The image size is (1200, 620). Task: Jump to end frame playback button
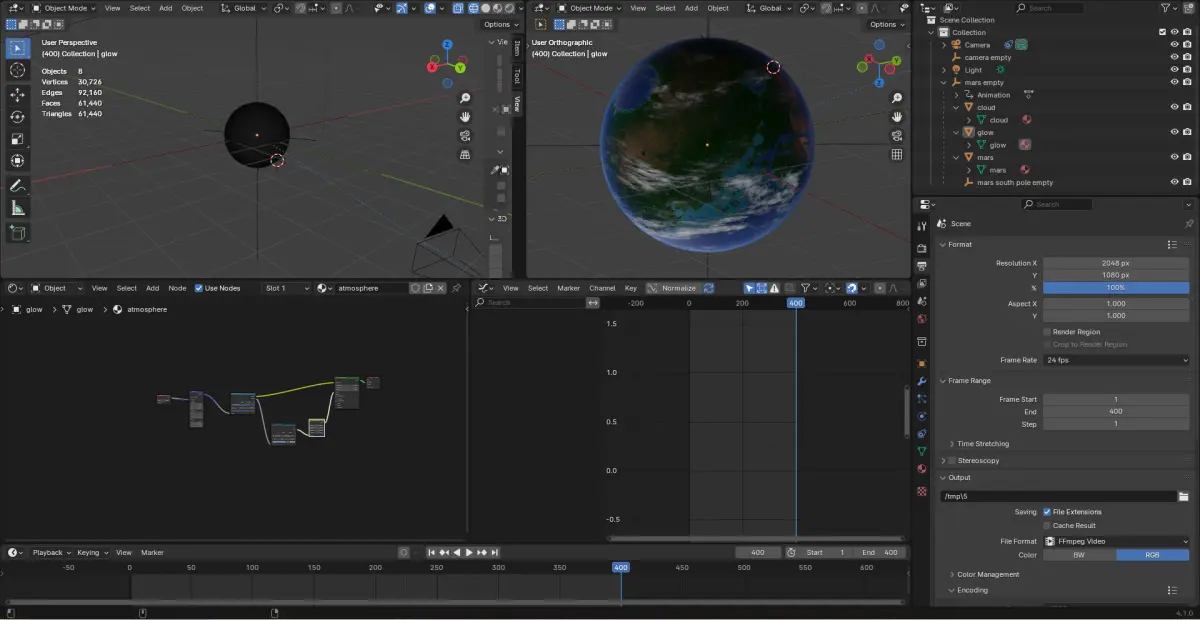point(494,552)
